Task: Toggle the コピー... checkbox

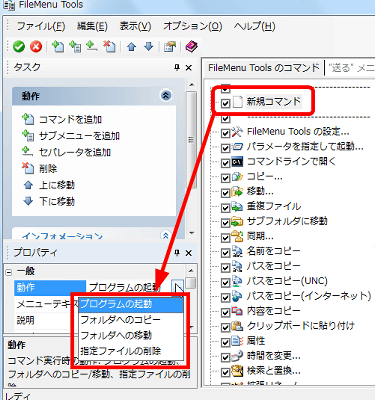Action: coord(226,178)
